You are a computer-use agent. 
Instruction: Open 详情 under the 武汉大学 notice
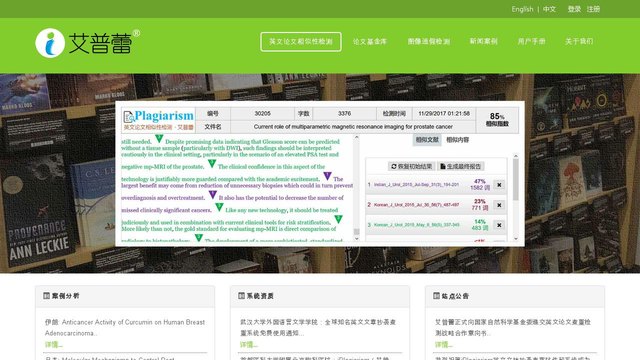(x=249, y=344)
